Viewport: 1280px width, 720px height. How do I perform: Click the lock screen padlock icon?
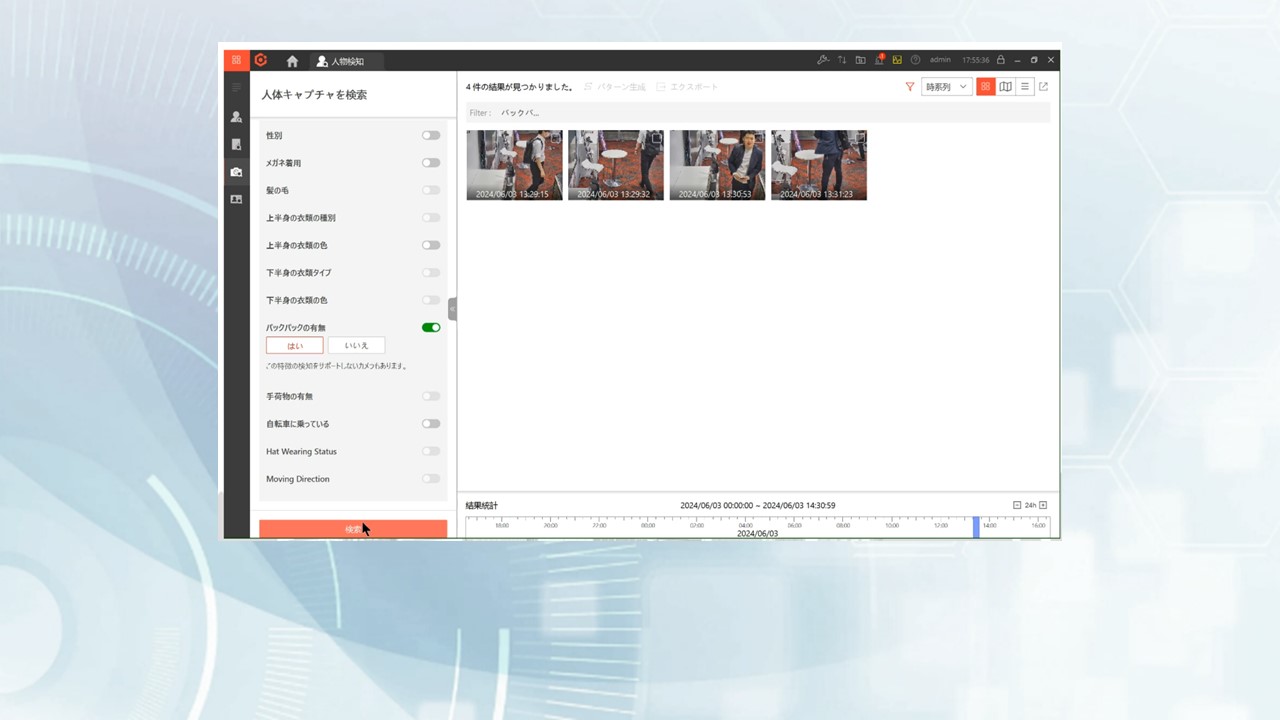pyautogui.click(x=1000, y=60)
